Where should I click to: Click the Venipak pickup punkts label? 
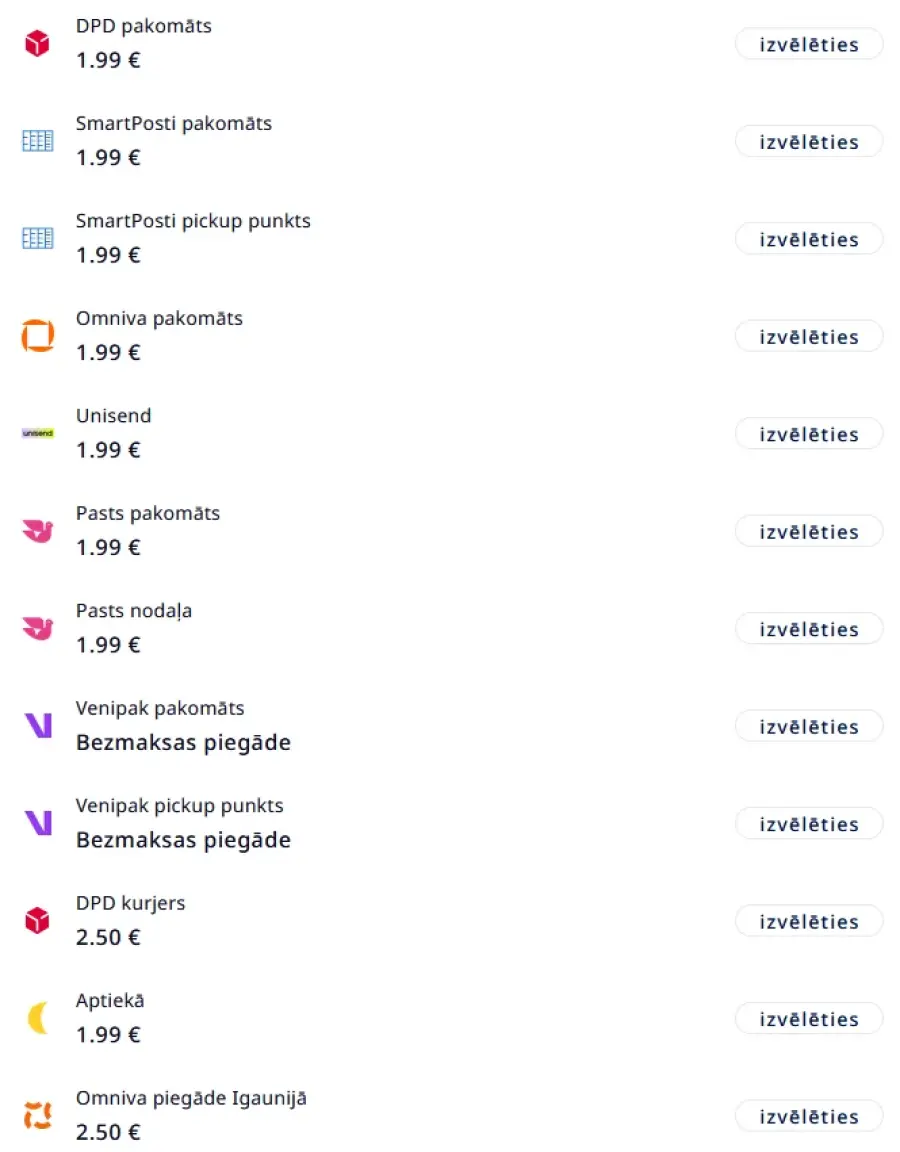pos(179,806)
